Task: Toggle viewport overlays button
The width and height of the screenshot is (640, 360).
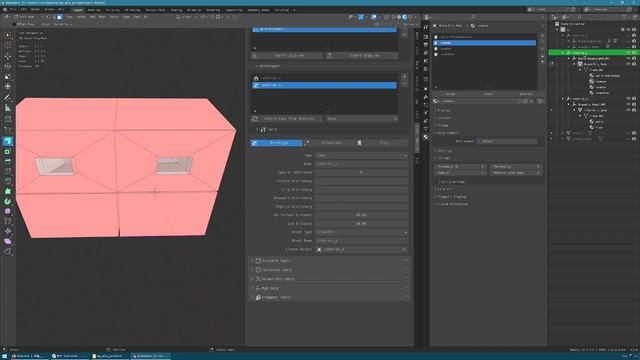Action: pos(374,17)
